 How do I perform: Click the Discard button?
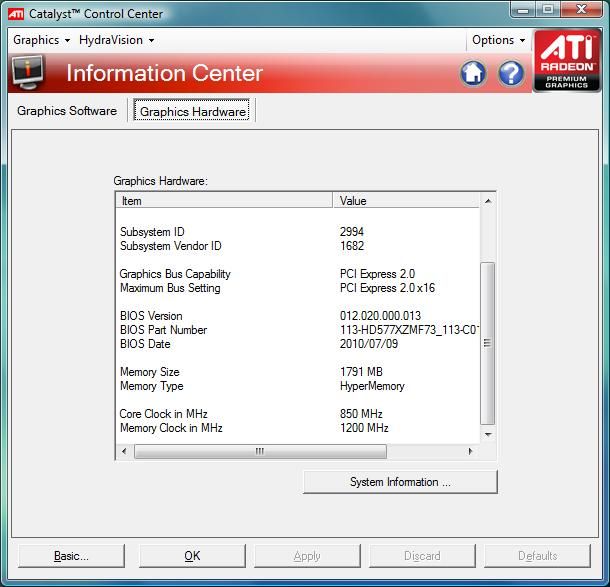[422, 556]
